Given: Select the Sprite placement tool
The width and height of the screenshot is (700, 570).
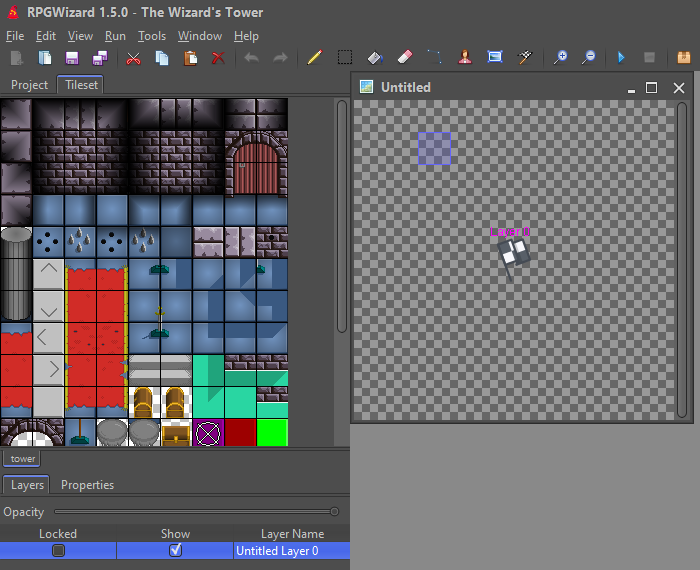Looking at the screenshot, I should click(x=465, y=58).
